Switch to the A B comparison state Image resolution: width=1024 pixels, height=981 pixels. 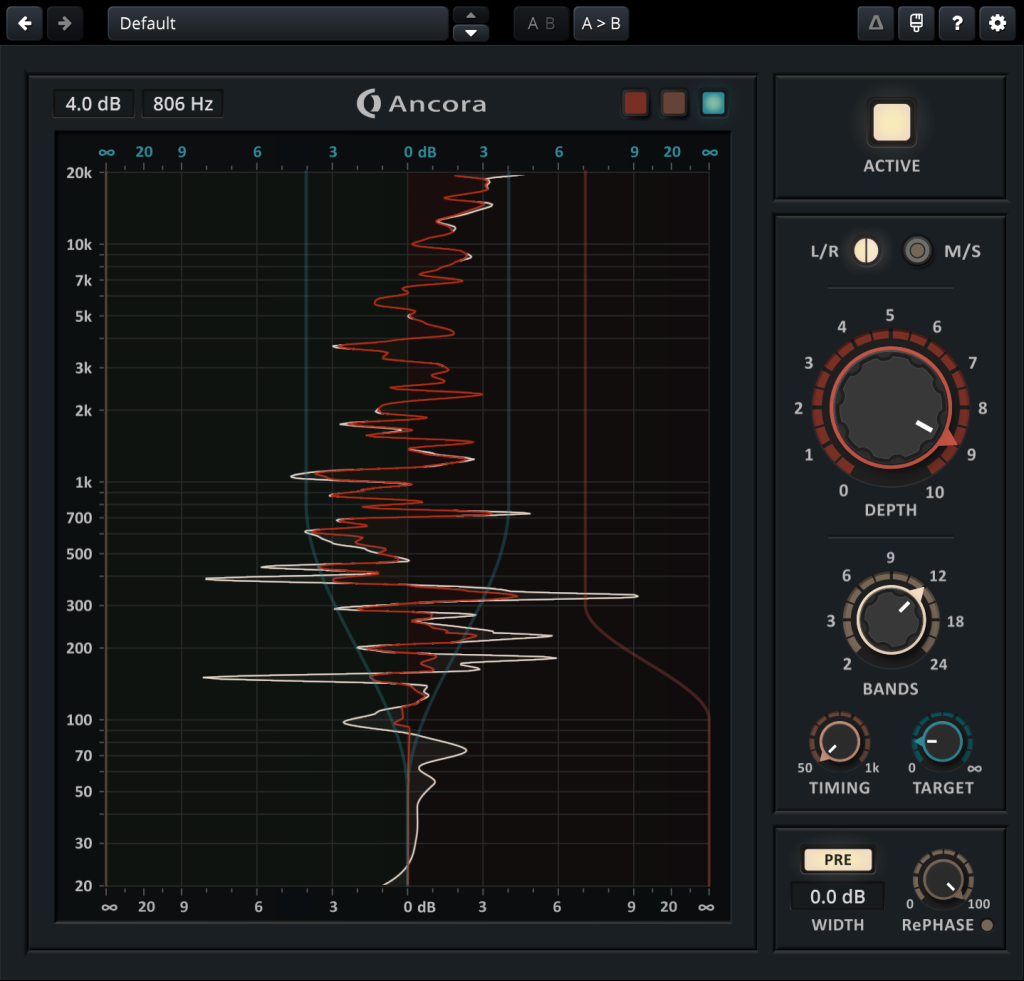click(541, 24)
